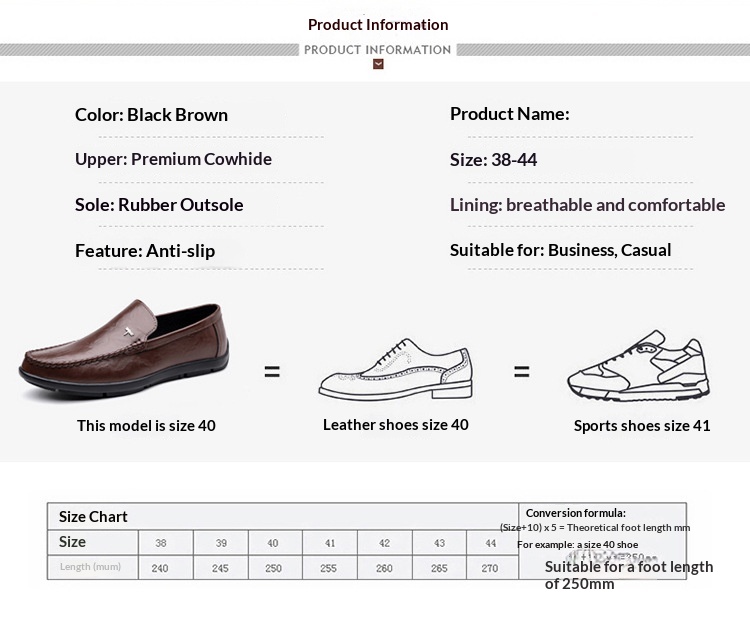Click 'Sole: Rubber Outsole' specification
This screenshot has height=621, width=750.
click(159, 205)
